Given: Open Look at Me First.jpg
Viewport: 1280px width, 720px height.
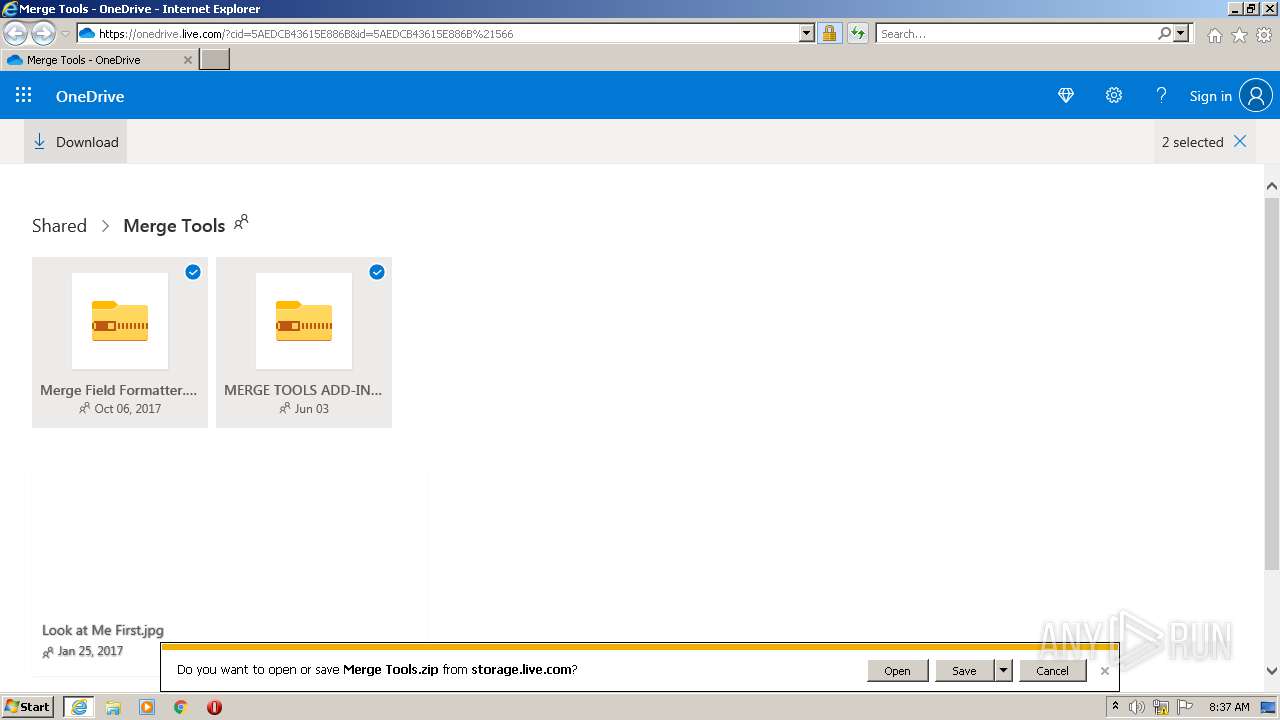Looking at the screenshot, I should point(103,630).
